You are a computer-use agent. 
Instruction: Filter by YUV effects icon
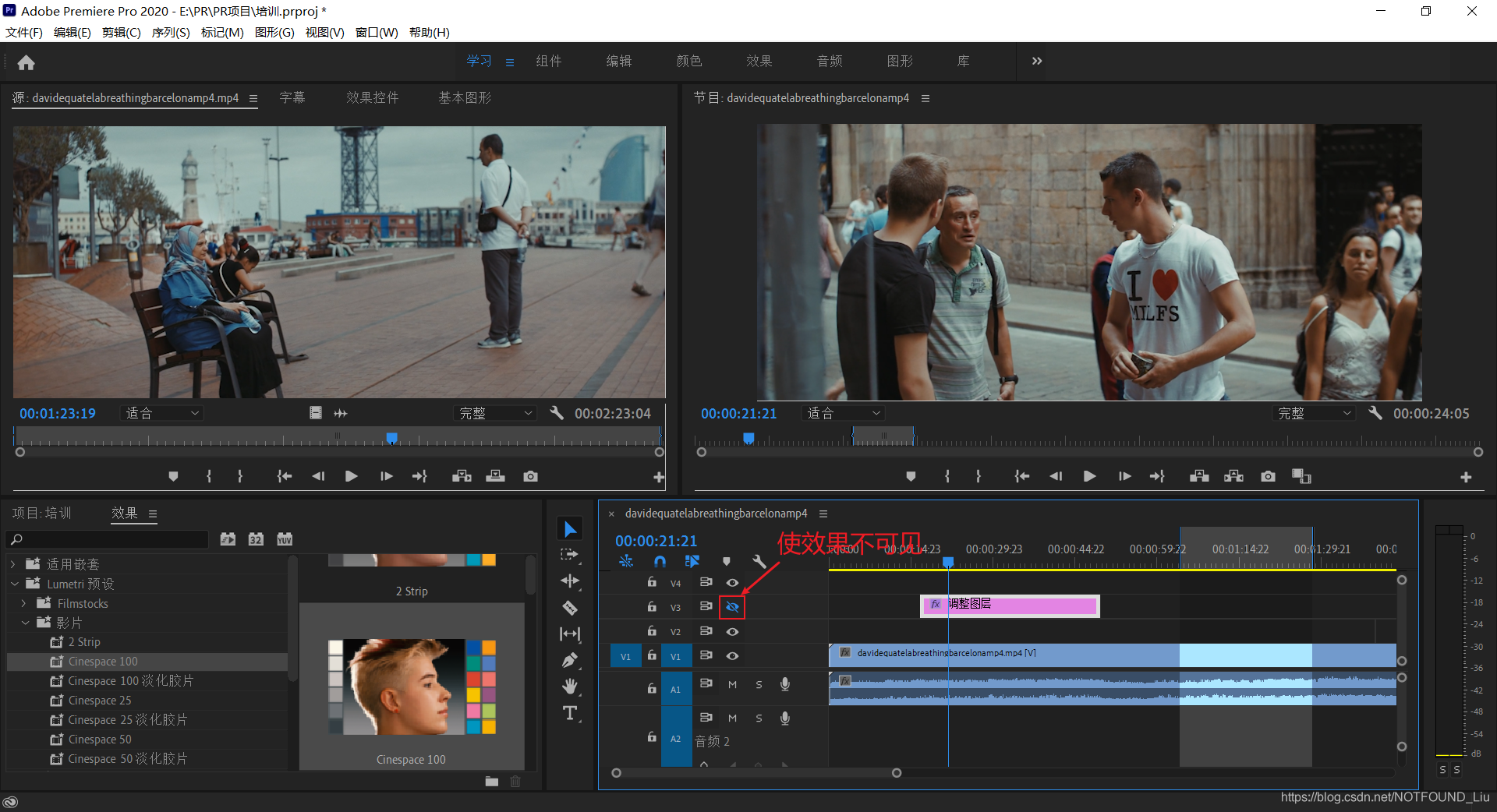point(285,539)
